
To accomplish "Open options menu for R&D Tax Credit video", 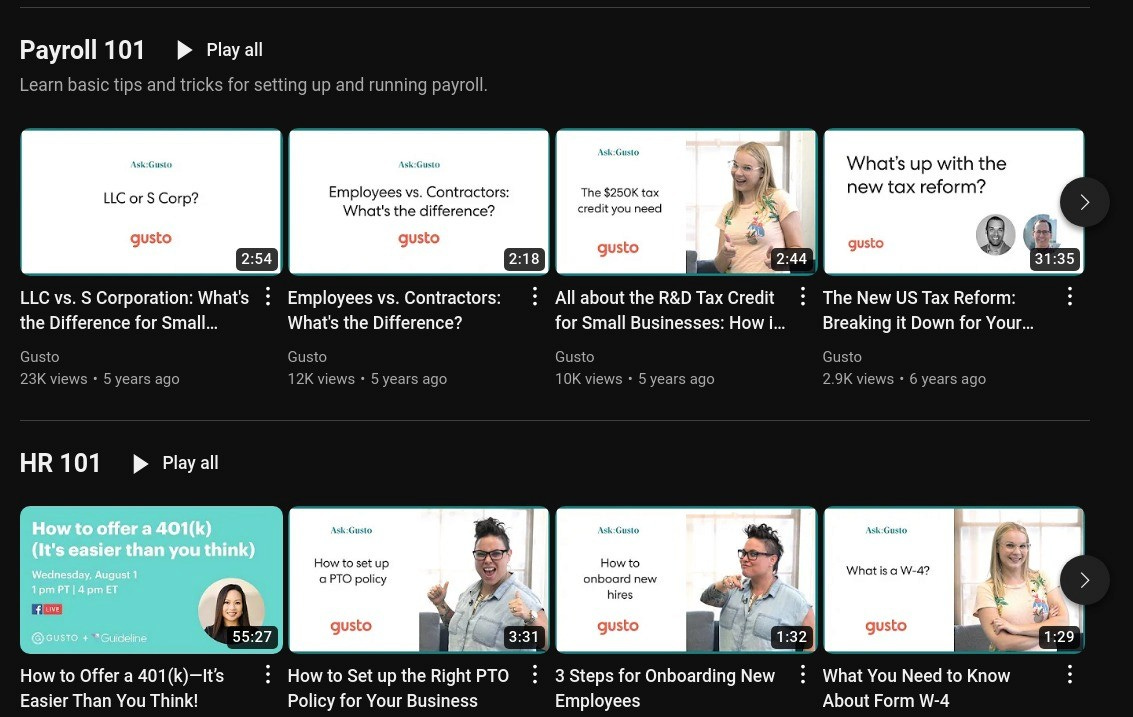I will point(802,296).
